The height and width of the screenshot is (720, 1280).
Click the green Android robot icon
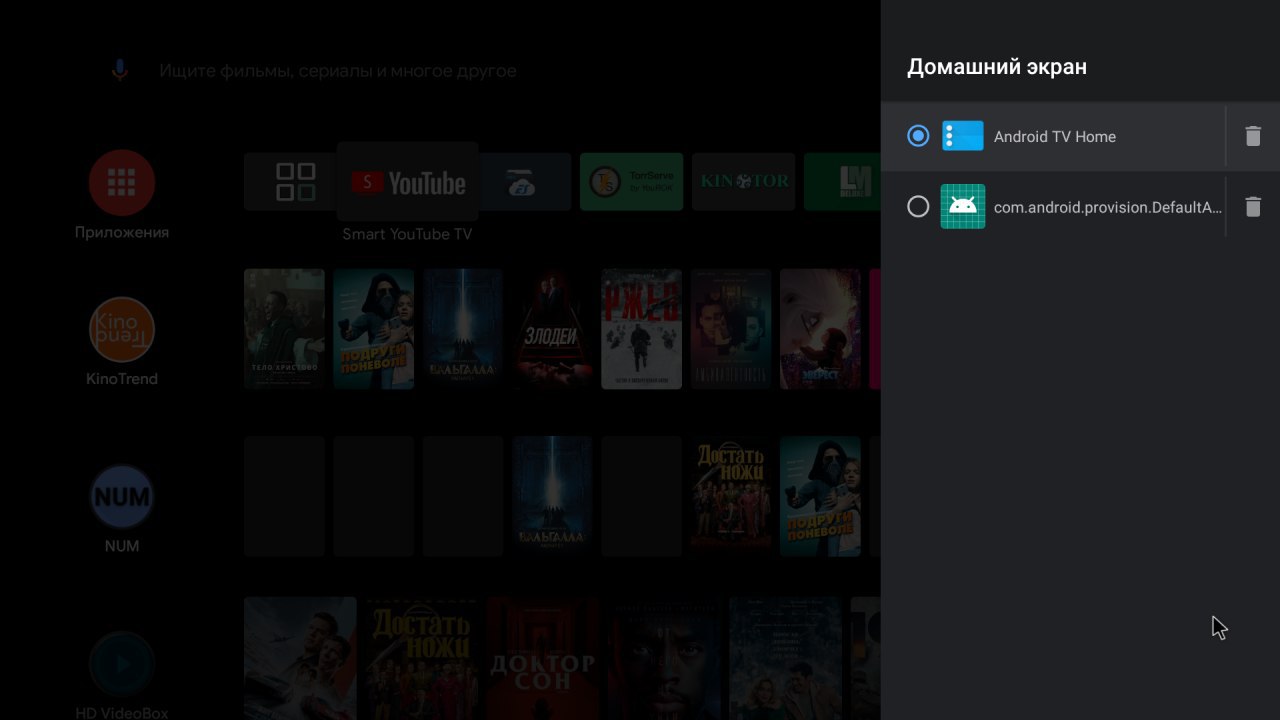[963, 206]
